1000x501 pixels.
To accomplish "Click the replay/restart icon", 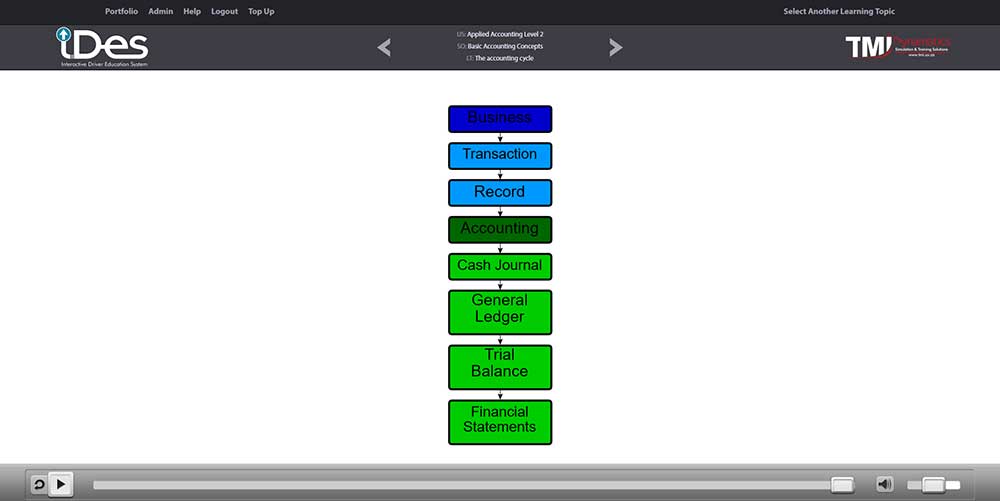I will [x=39, y=484].
